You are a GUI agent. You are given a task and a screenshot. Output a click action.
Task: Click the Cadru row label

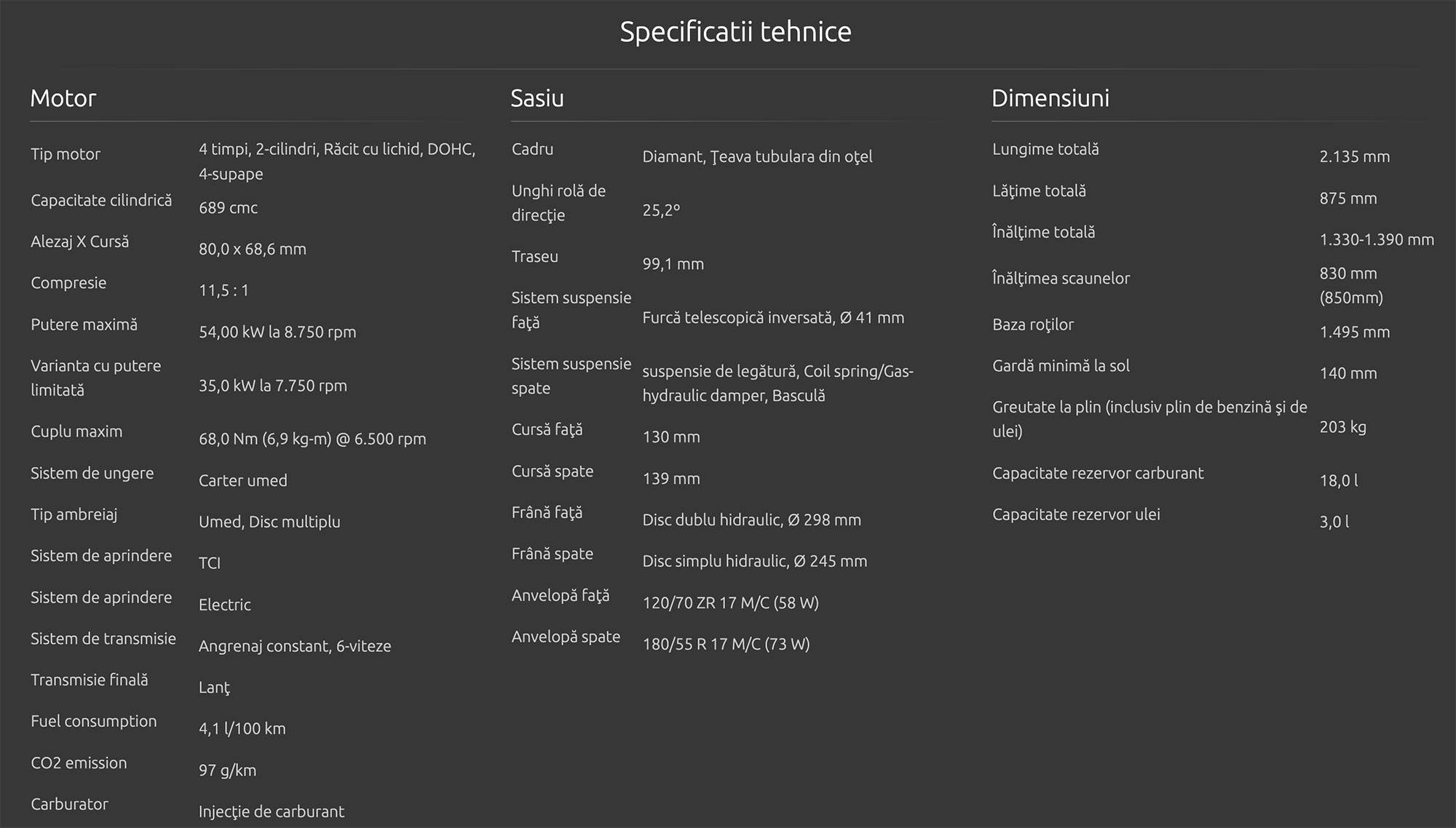pyautogui.click(x=532, y=149)
